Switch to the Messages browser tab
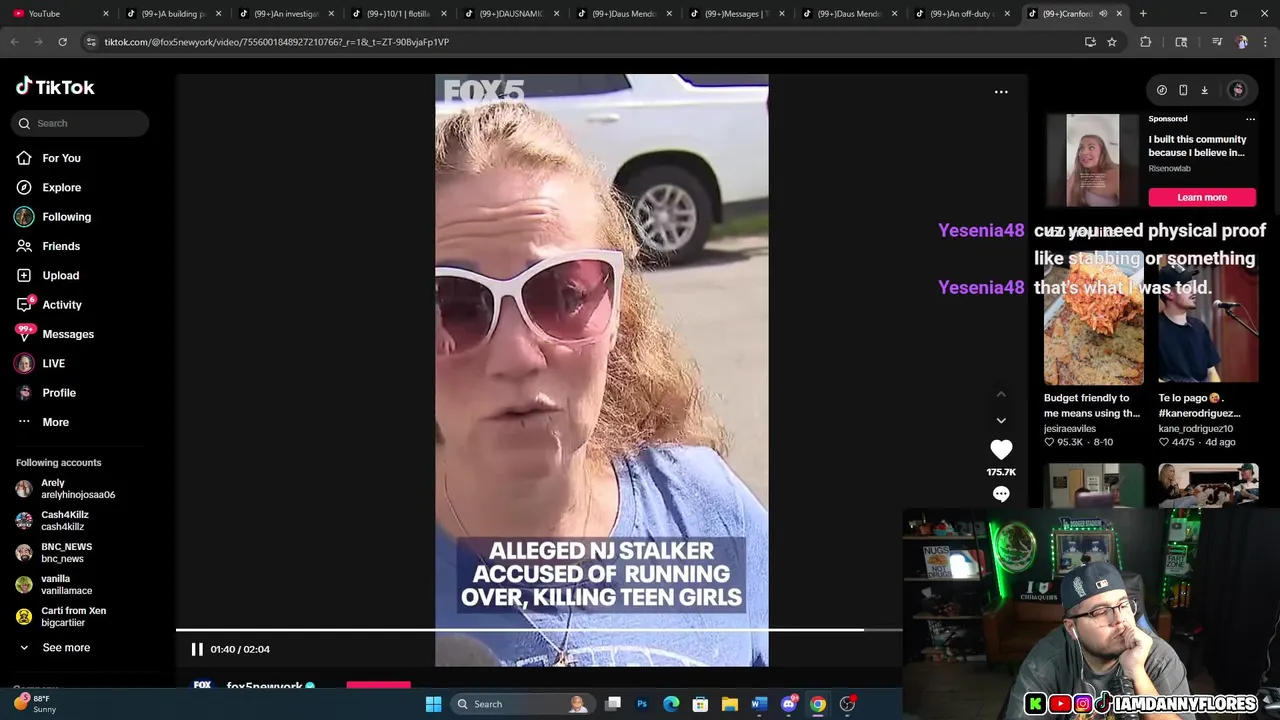1280x720 pixels. 736,14
